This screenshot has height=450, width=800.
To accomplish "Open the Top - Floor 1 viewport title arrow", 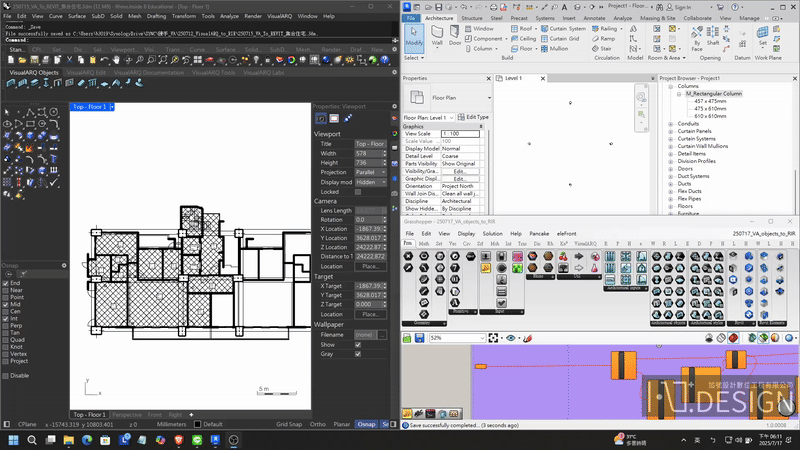I will coord(112,107).
